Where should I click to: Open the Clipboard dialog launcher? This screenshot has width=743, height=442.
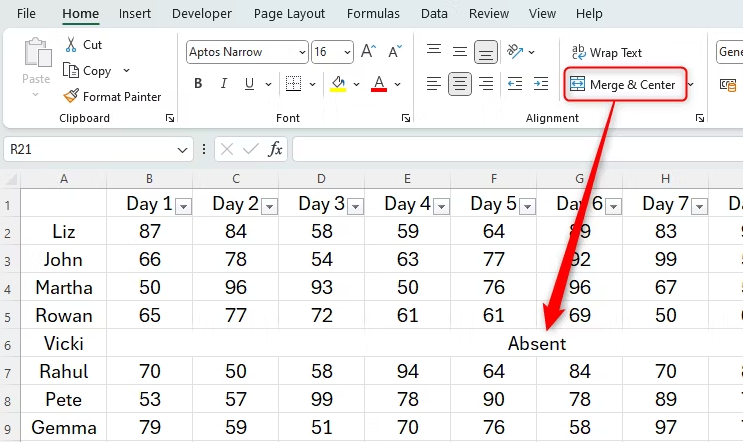(170, 118)
